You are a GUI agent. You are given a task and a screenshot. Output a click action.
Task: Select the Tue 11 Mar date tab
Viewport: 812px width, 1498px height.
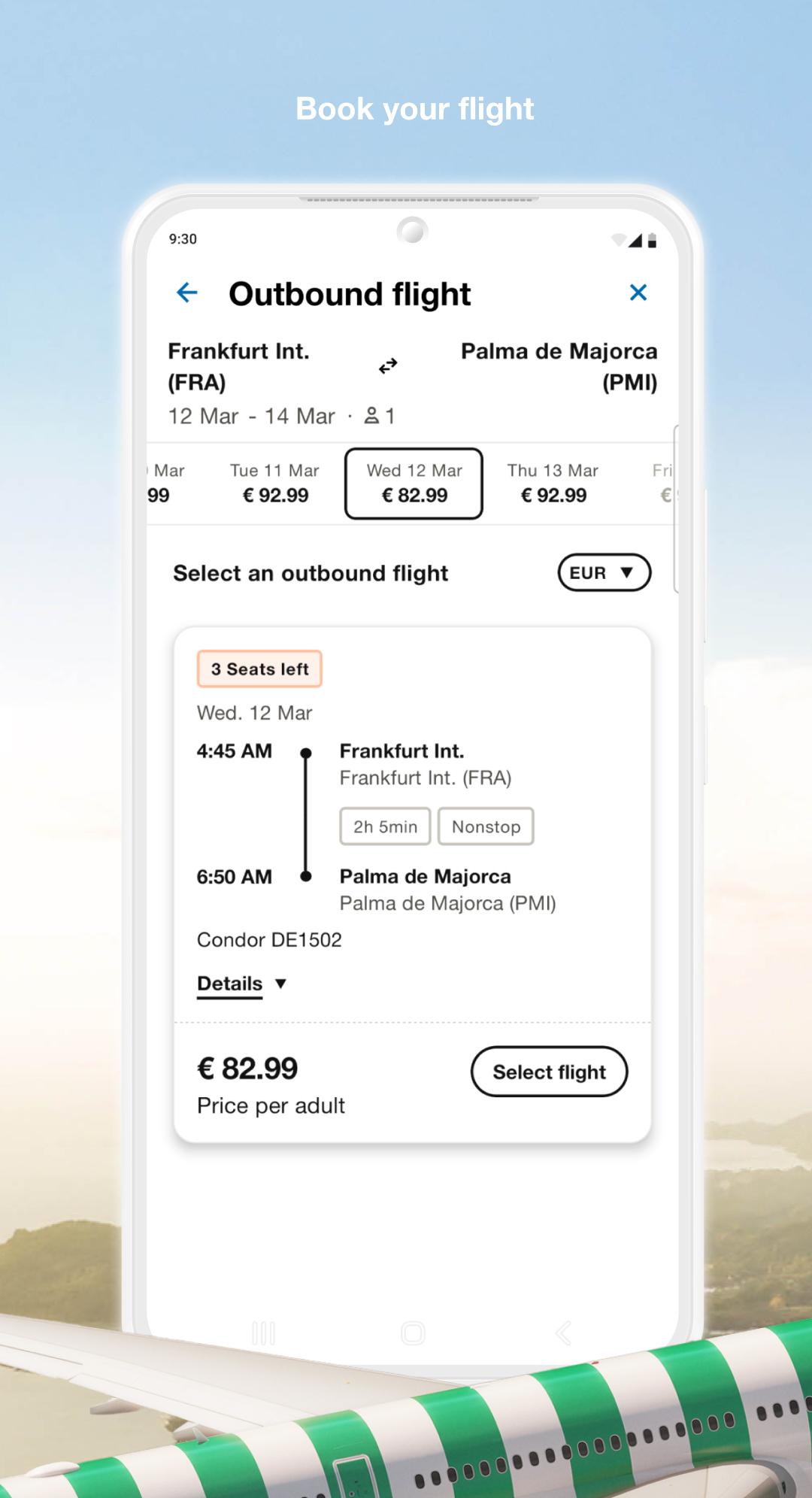point(274,483)
